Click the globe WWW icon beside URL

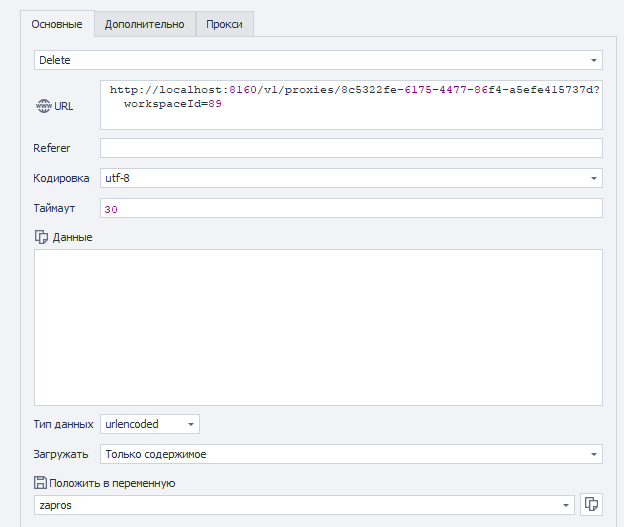click(41, 105)
